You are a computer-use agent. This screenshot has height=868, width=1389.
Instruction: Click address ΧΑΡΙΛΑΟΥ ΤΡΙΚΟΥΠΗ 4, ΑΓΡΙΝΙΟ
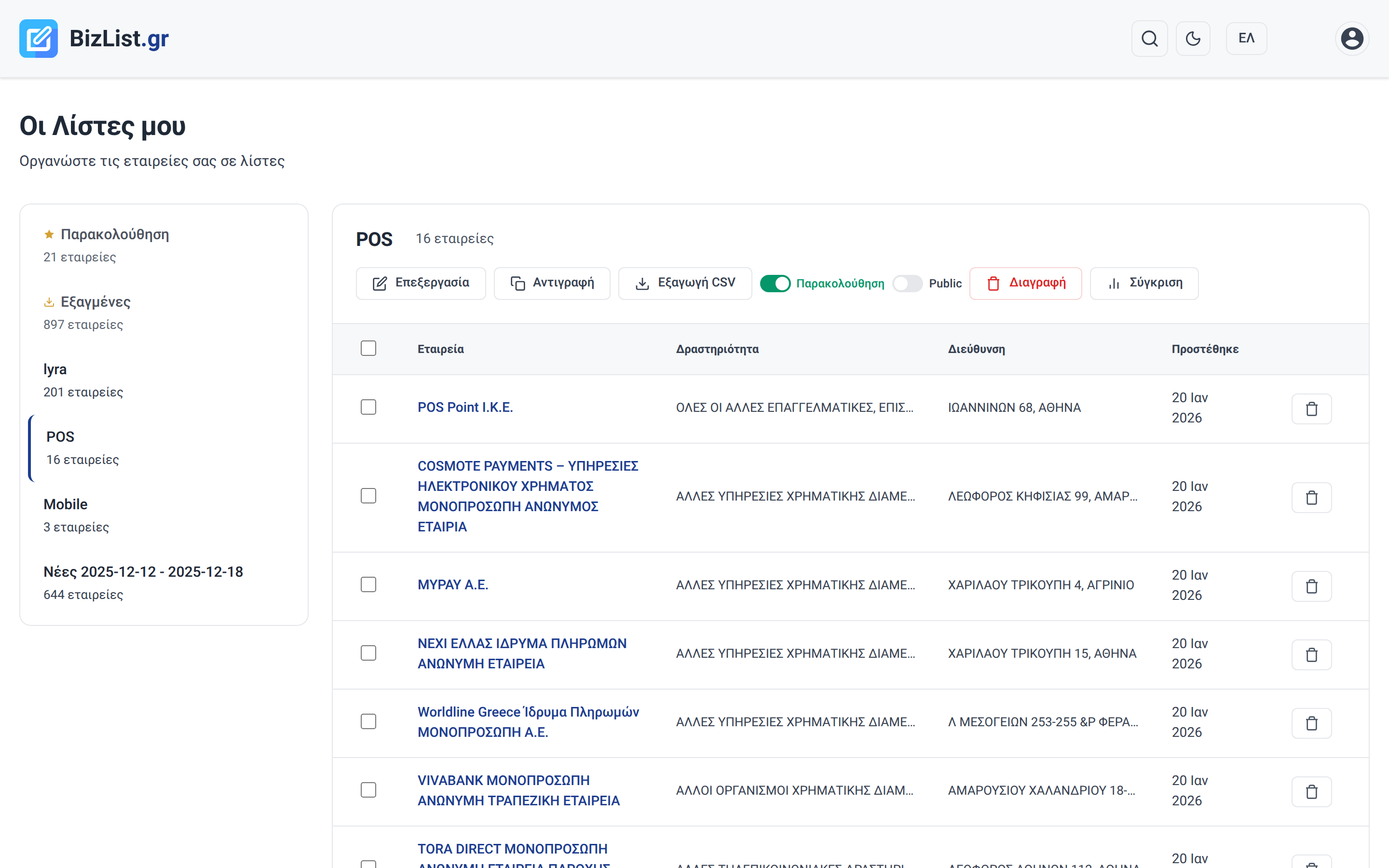(x=1041, y=584)
